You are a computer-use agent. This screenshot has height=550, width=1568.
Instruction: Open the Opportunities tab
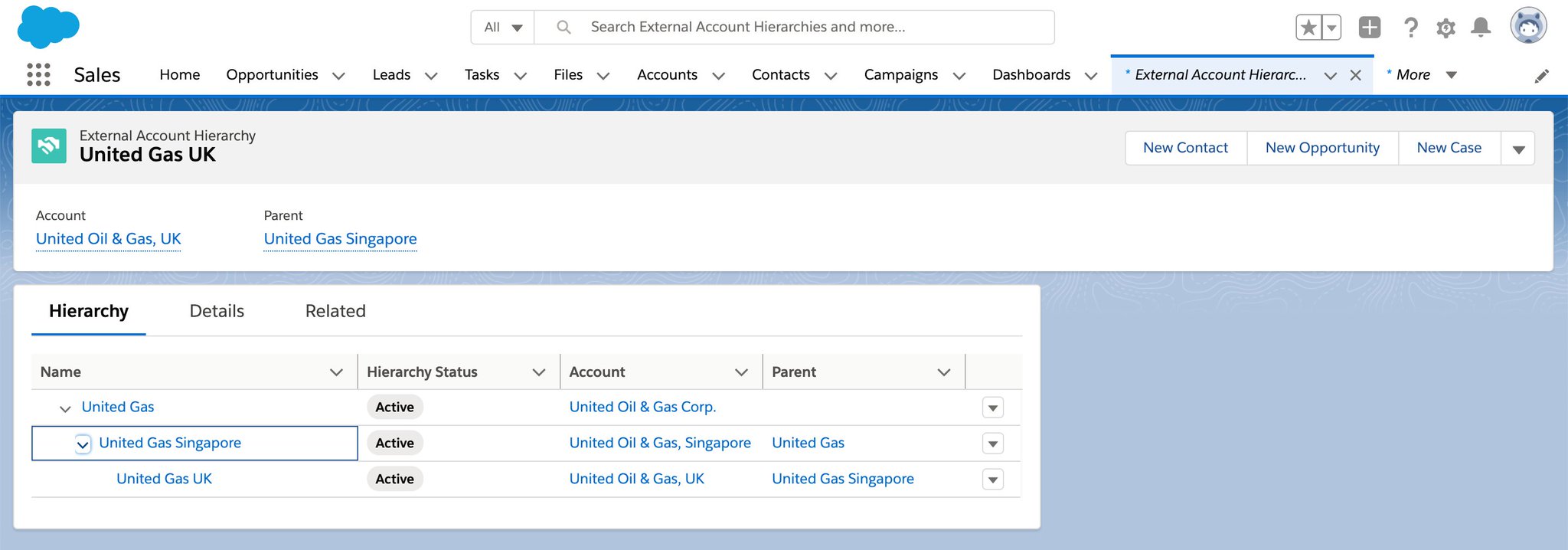click(272, 74)
